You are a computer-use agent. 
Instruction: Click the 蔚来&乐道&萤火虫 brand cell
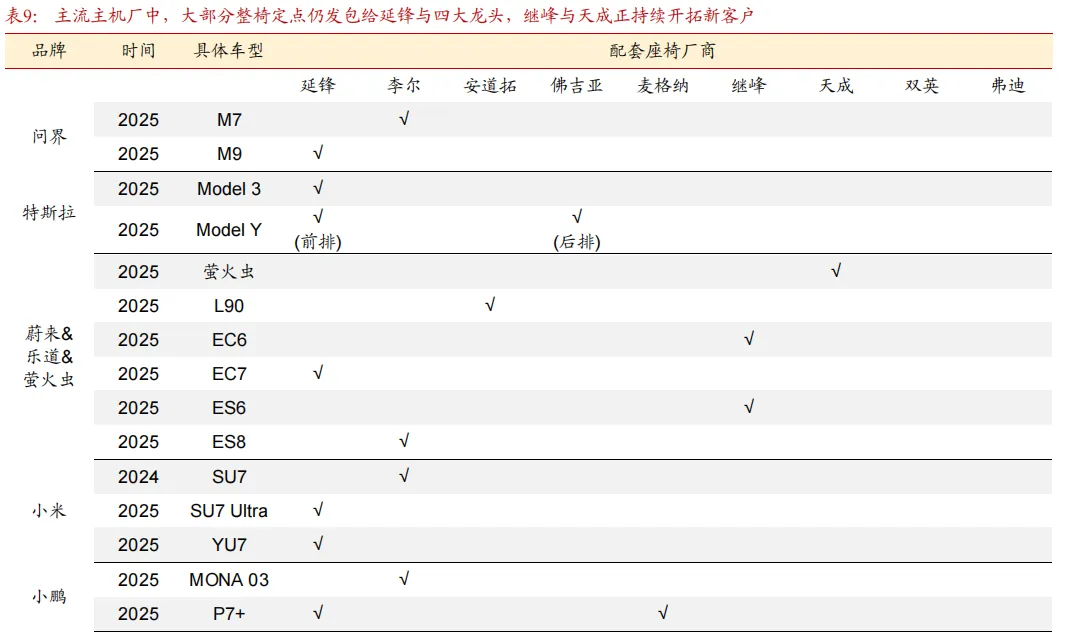[49, 357]
